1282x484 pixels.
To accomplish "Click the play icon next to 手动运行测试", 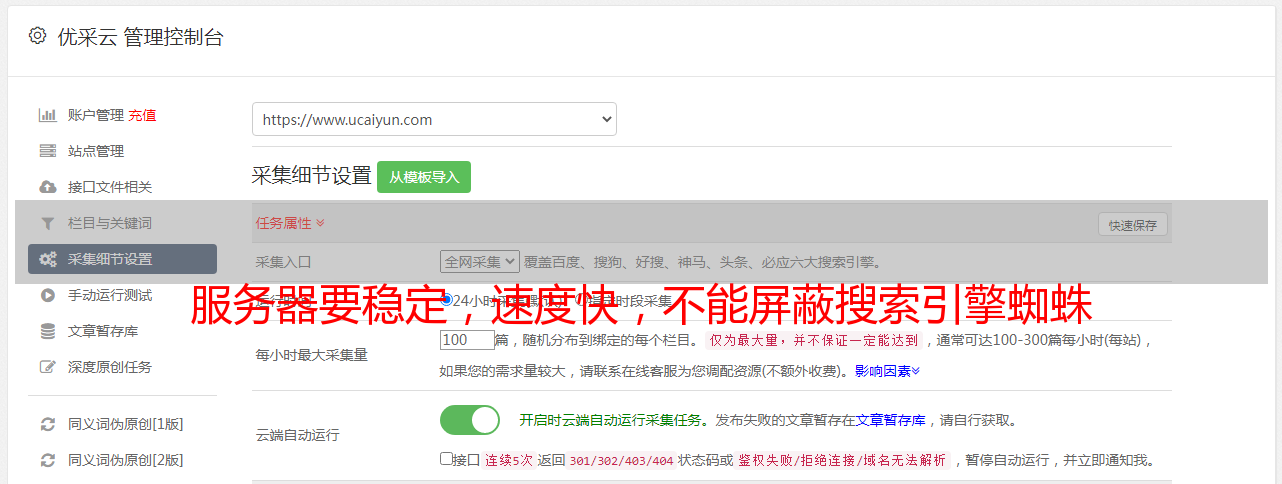I will tap(47, 295).
